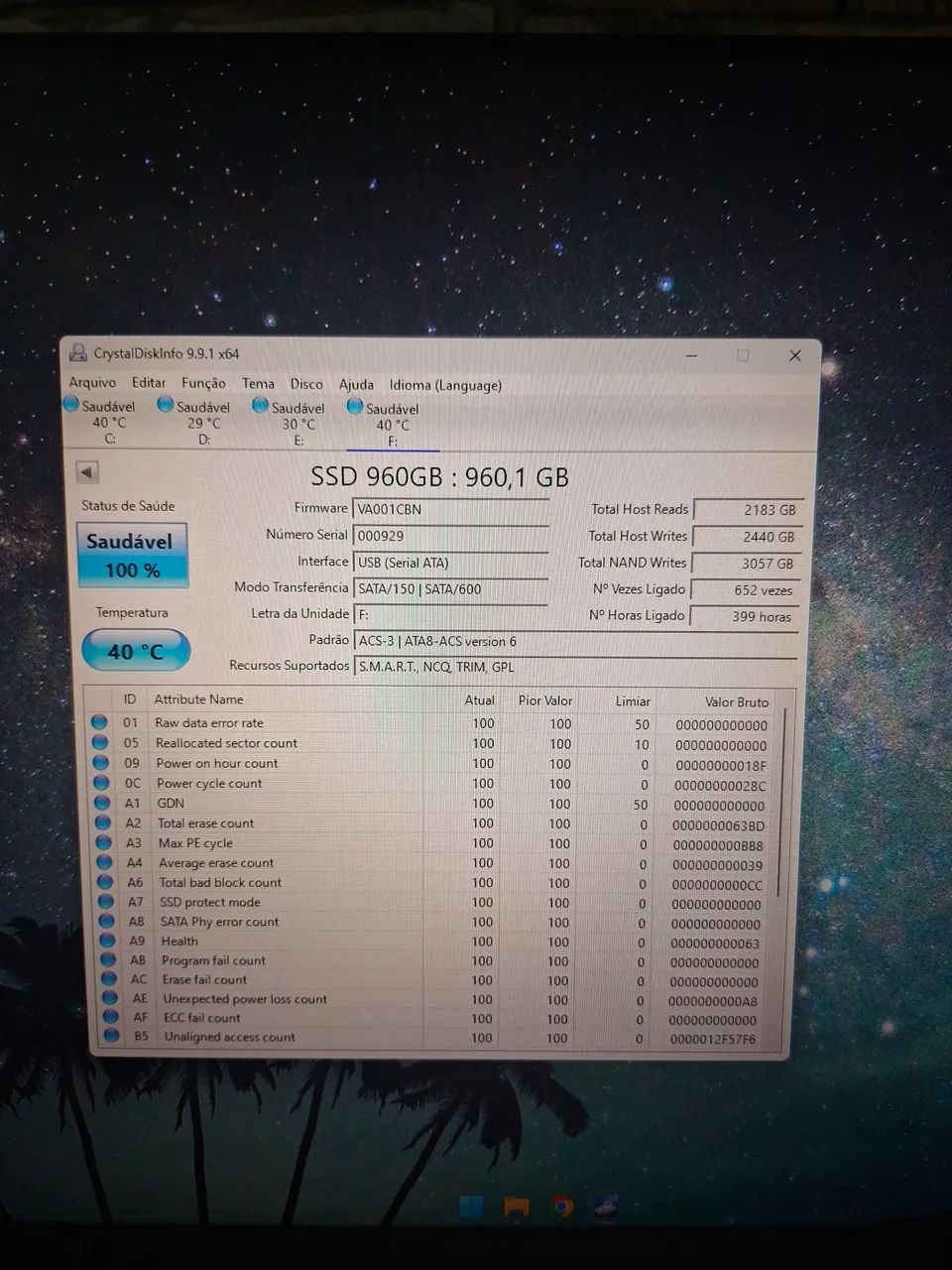This screenshot has width=952, height=1270.
Task: Click the Total Host Reads value 2183 GB
Action: 748,510
